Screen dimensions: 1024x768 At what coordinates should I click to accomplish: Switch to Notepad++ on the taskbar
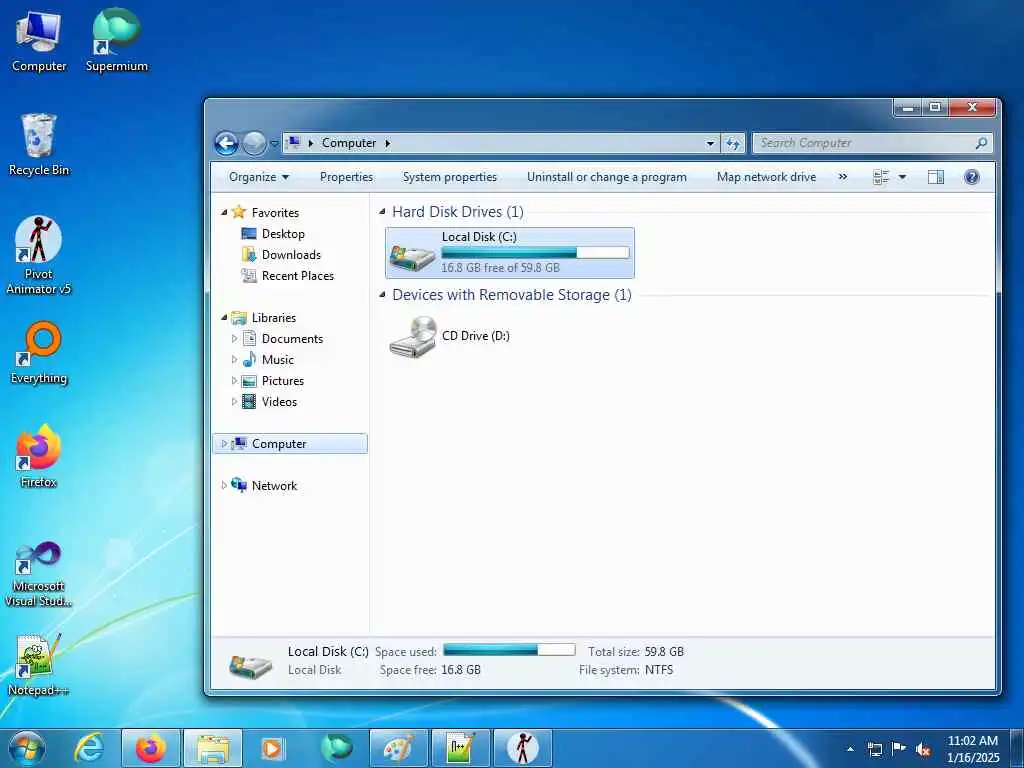click(x=460, y=748)
